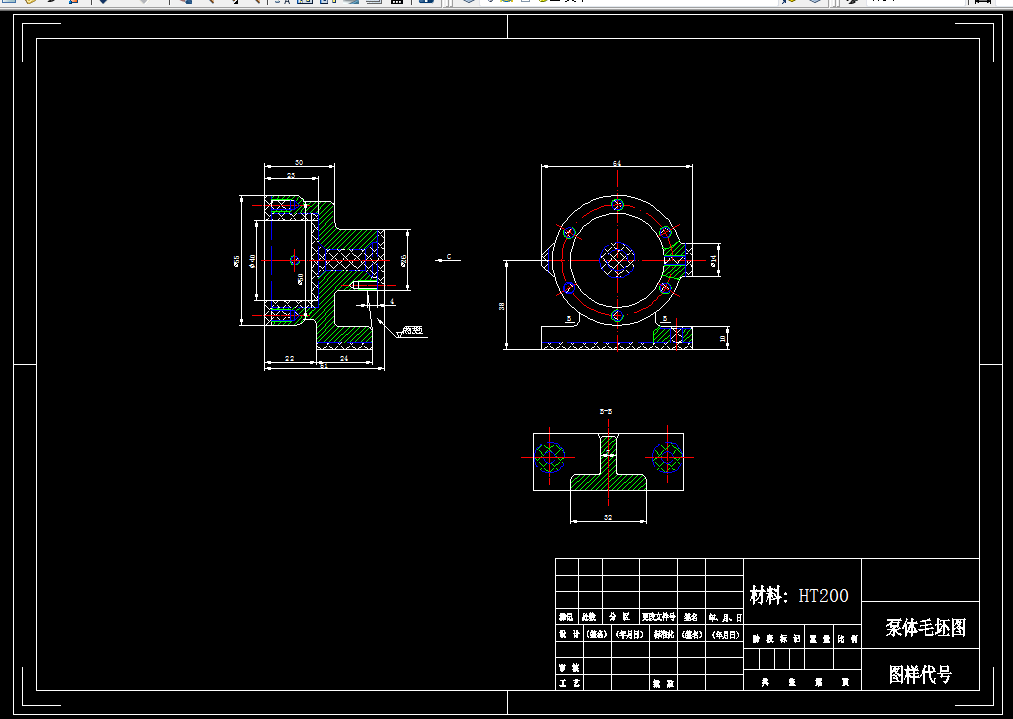Viewport: 1013px width, 719px height.
Task: Pick the 30 dimension atop the side section view
Action: coord(298,163)
